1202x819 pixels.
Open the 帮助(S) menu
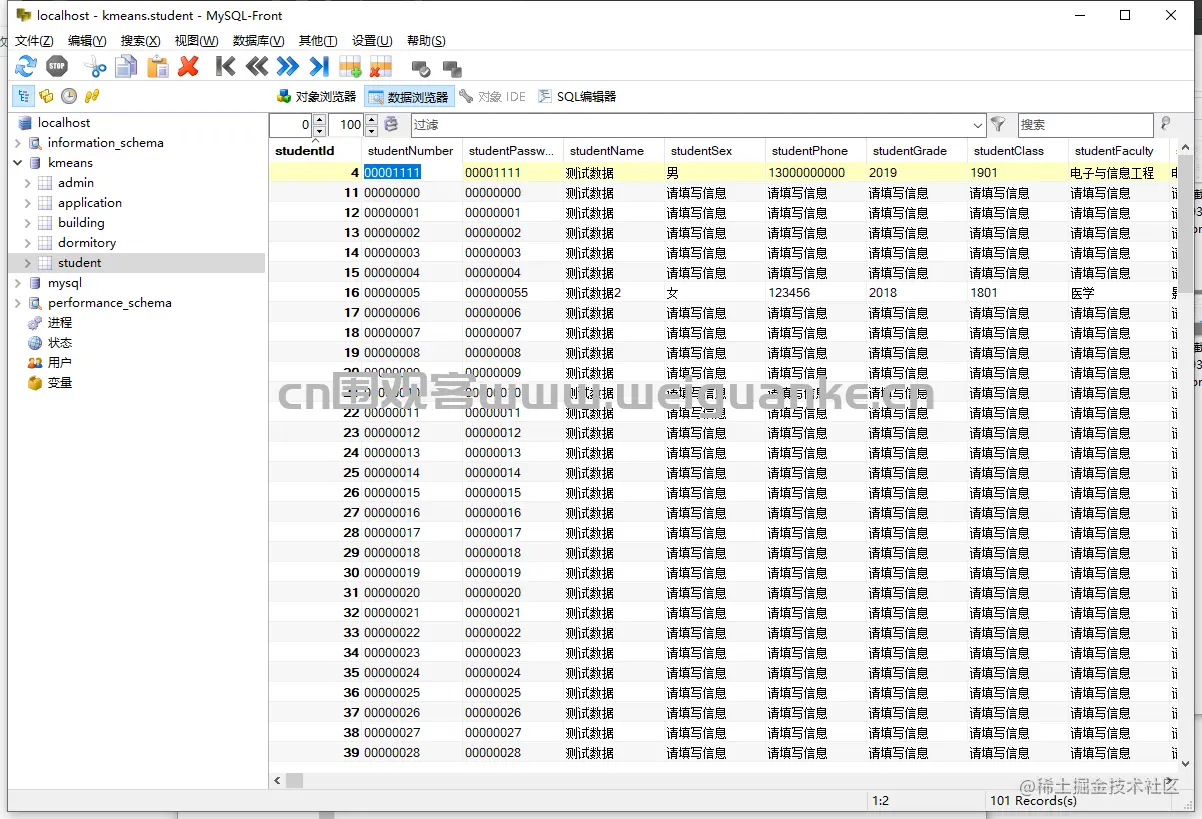[426, 41]
